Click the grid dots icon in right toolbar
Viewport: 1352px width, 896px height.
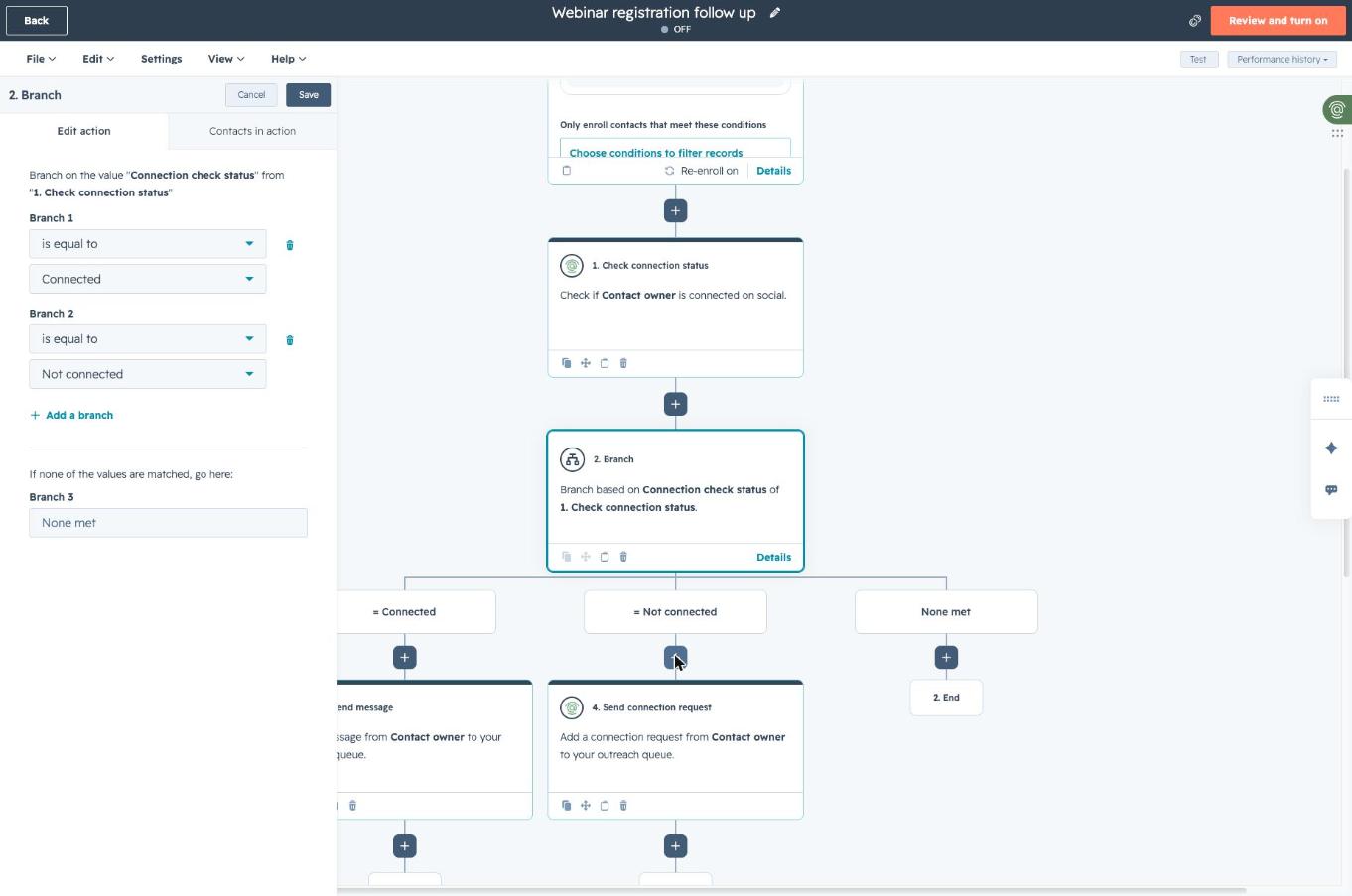[1331, 399]
